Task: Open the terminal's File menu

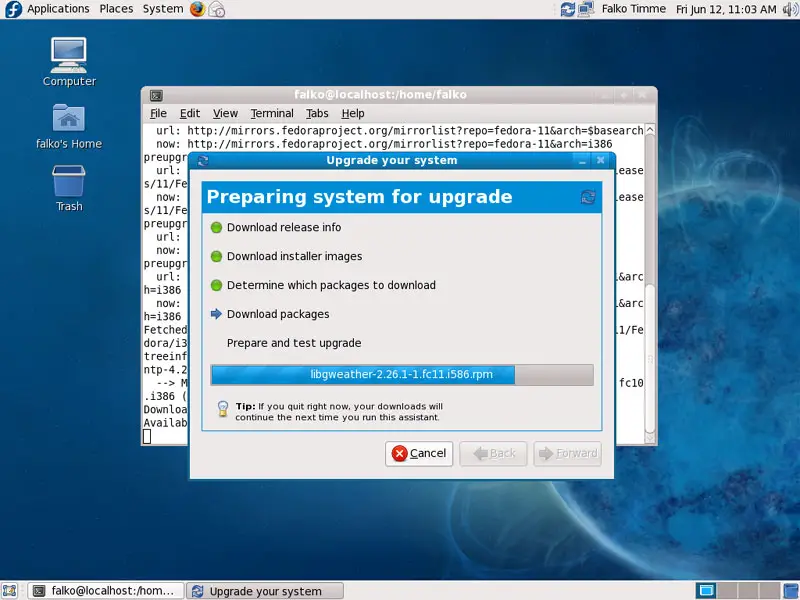Action: [x=158, y=113]
